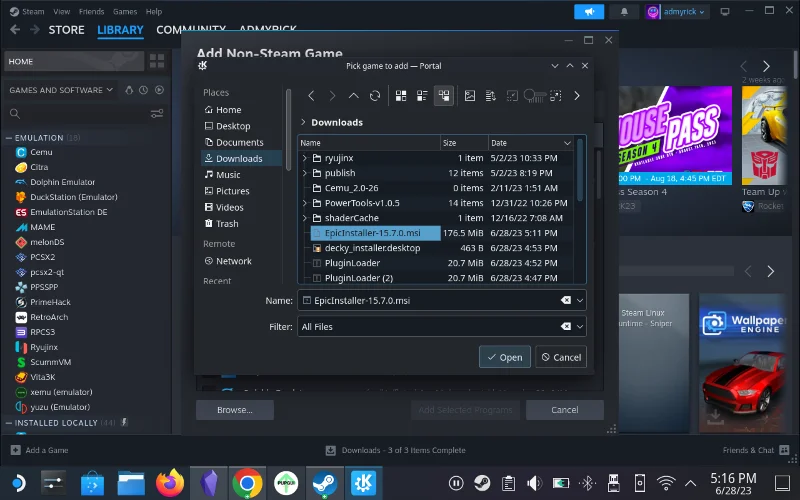Open Games and Software filter dropdown
800x500 pixels.
pos(61,90)
